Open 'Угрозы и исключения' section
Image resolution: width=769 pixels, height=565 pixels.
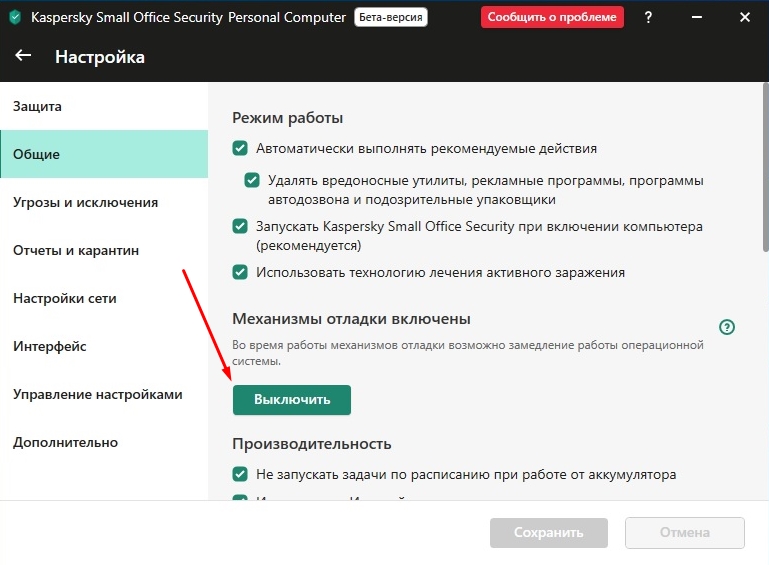(104, 202)
